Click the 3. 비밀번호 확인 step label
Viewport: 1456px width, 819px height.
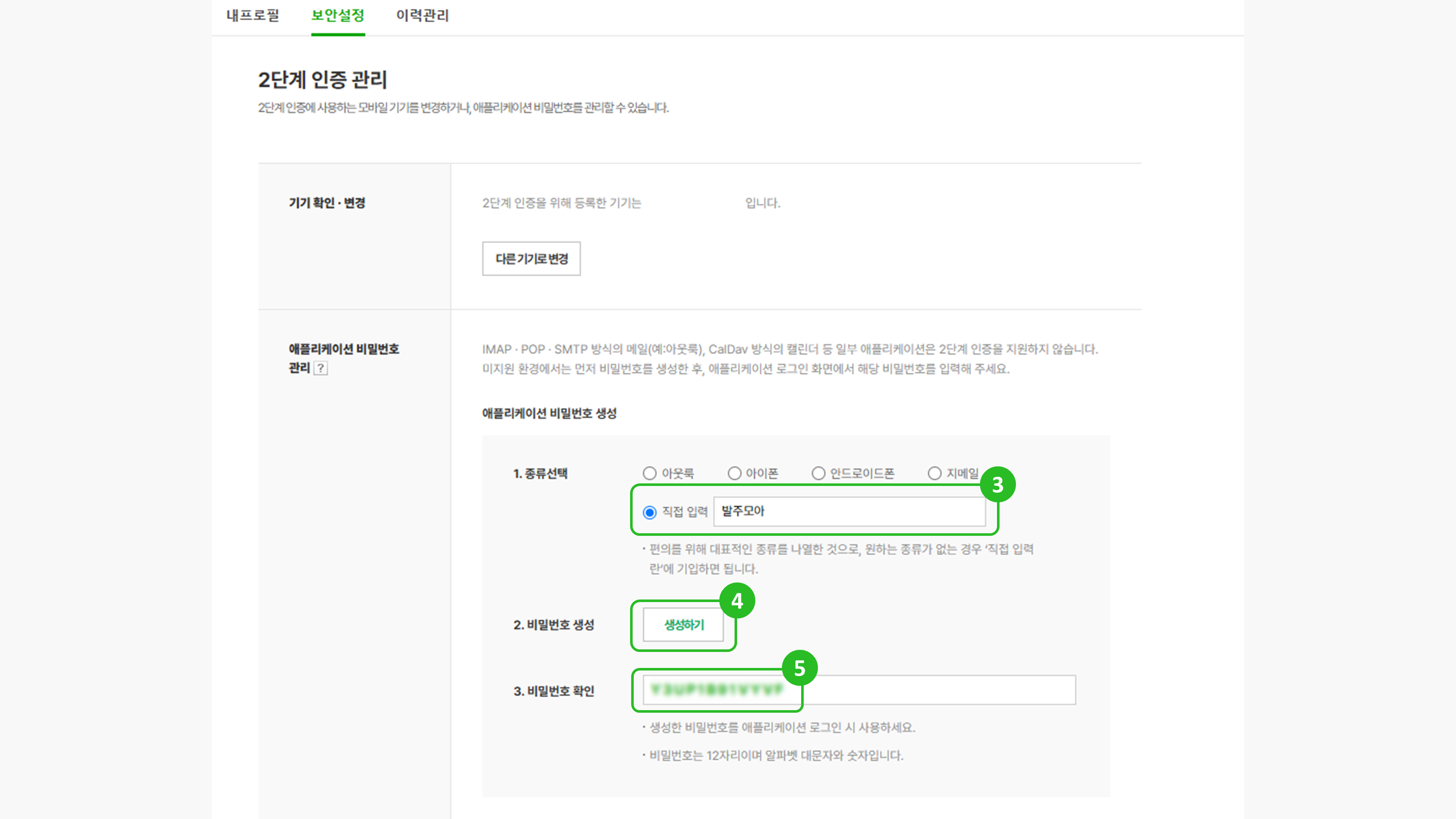(553, 691)
